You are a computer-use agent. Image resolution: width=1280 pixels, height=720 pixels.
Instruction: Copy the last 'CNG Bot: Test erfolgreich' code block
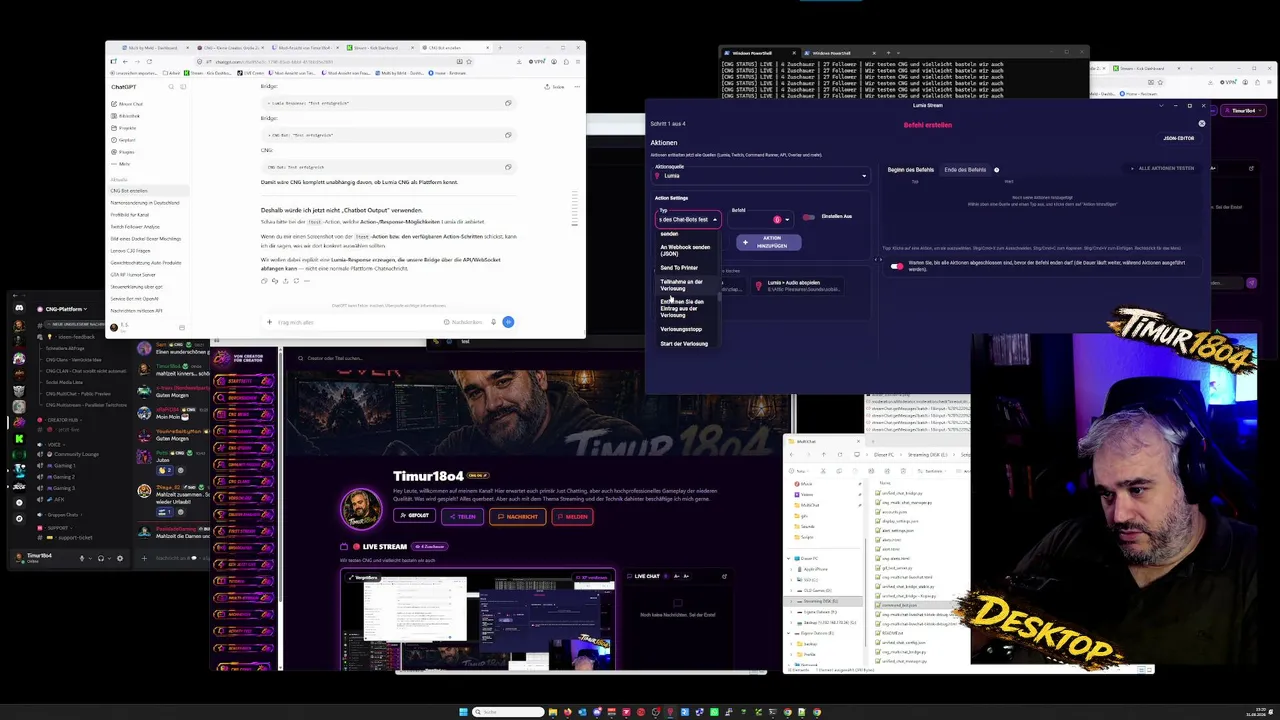508,167
